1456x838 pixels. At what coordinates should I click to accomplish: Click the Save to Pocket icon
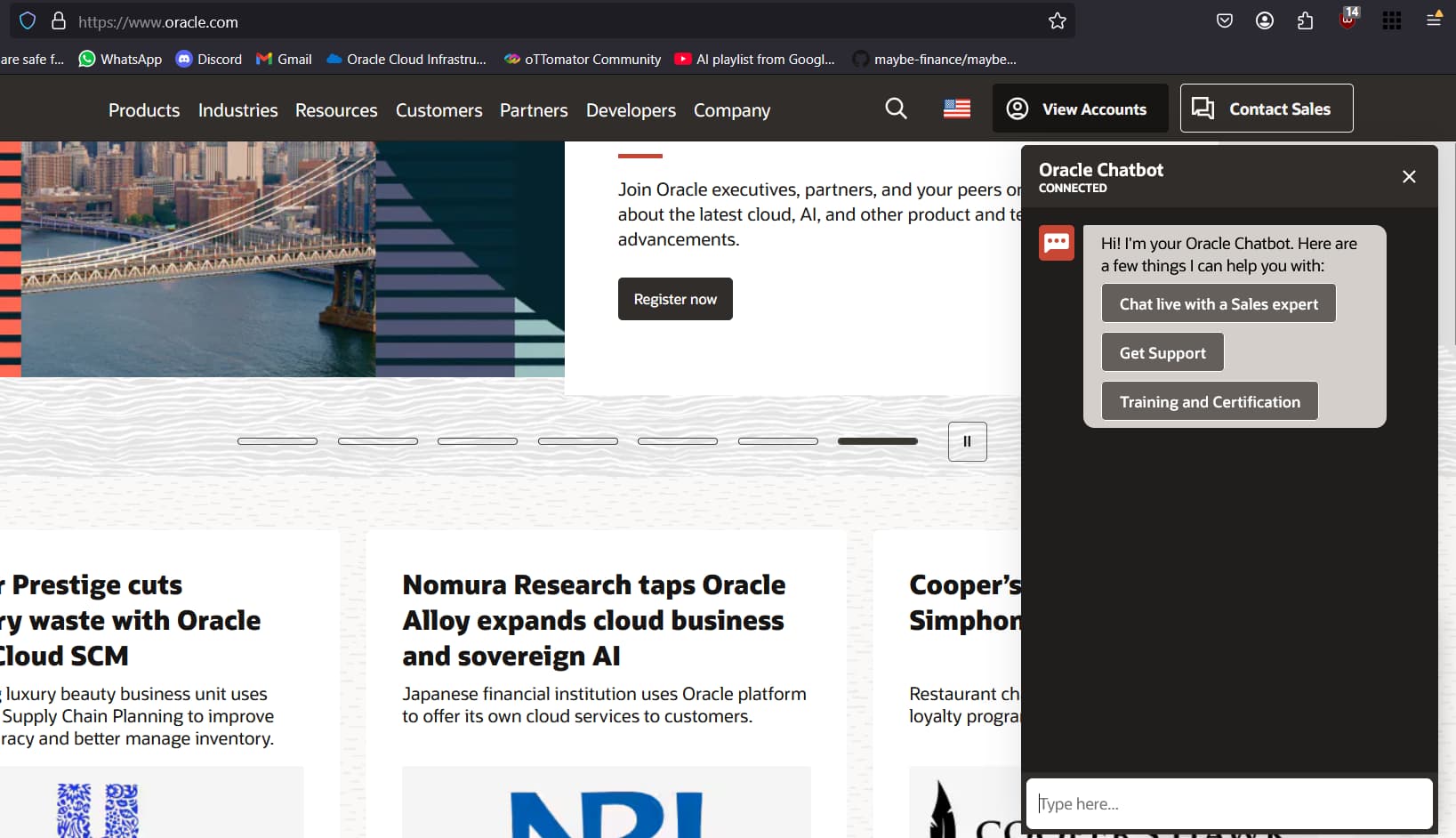pyautogui.click(x=1225, y=21)
